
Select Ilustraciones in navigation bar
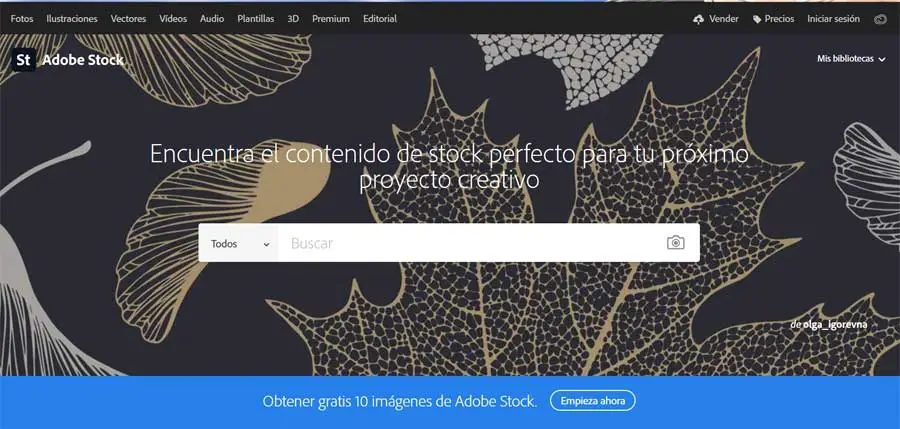point(72,19)
